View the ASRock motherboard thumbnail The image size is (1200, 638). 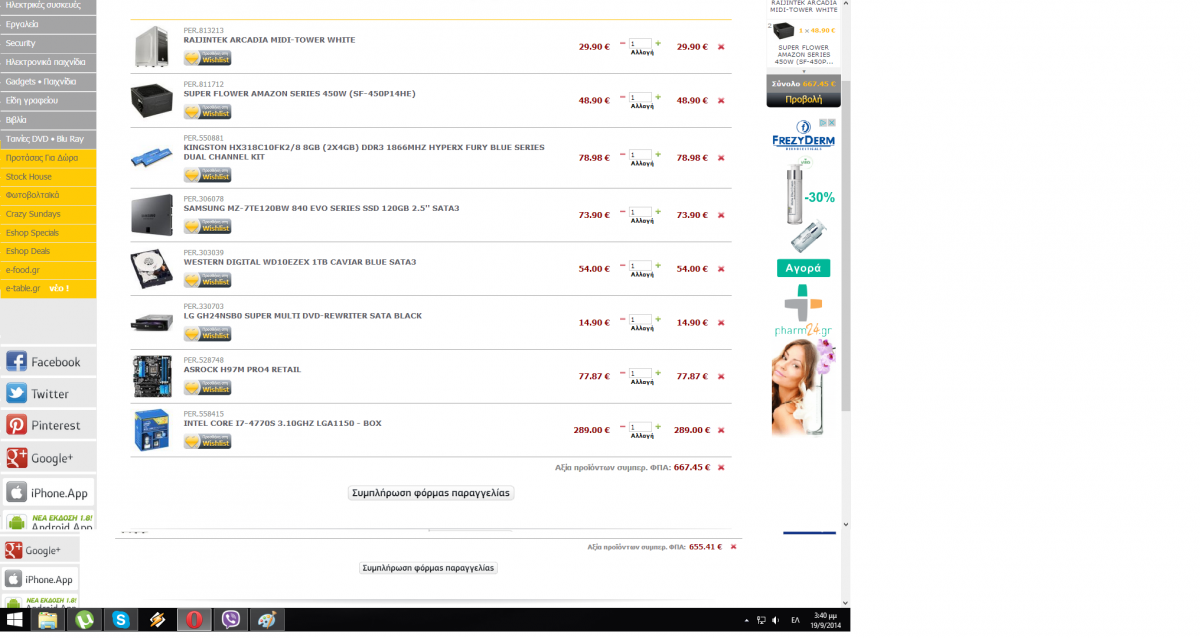(x=152, y=377)
